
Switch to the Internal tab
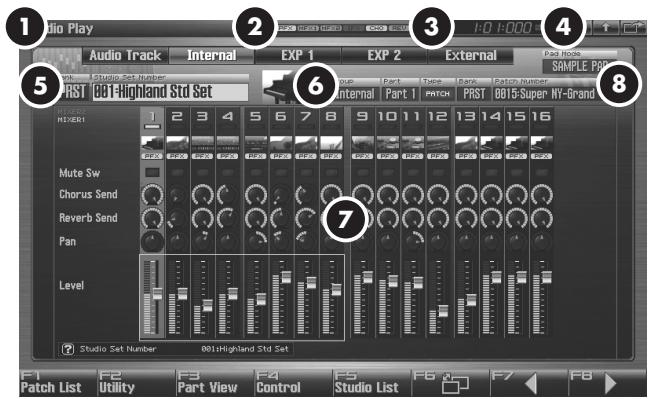point(212,55)
